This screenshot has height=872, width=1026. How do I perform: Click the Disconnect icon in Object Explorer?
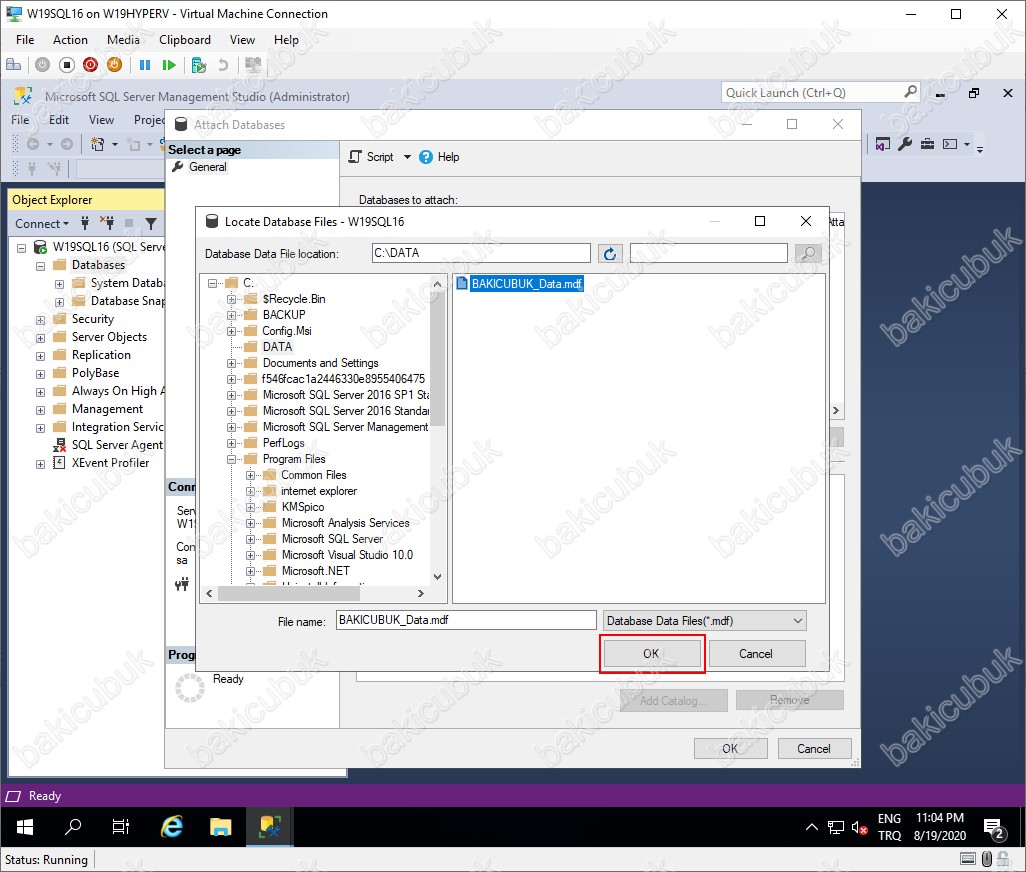pos(107,223)
